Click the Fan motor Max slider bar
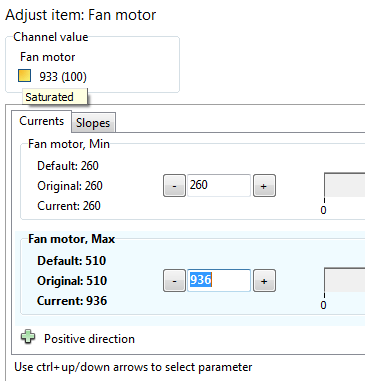Viewport: 365px width, 381px height. [345, 280]
